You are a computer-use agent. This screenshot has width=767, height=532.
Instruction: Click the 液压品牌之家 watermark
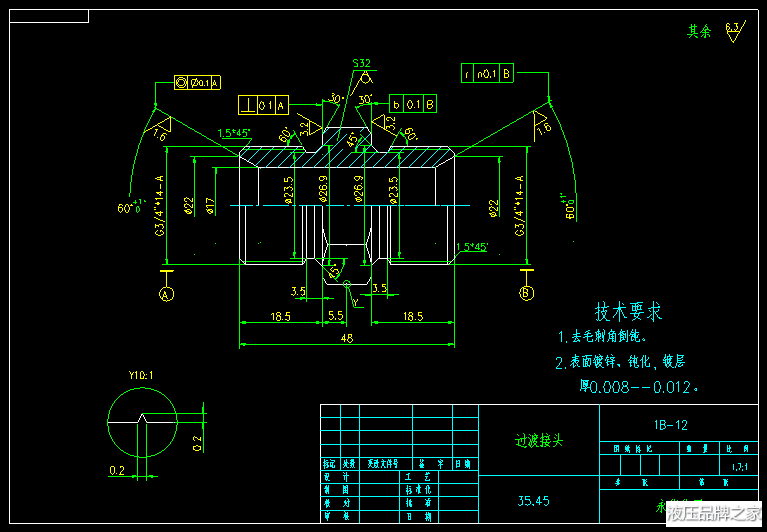713,514
